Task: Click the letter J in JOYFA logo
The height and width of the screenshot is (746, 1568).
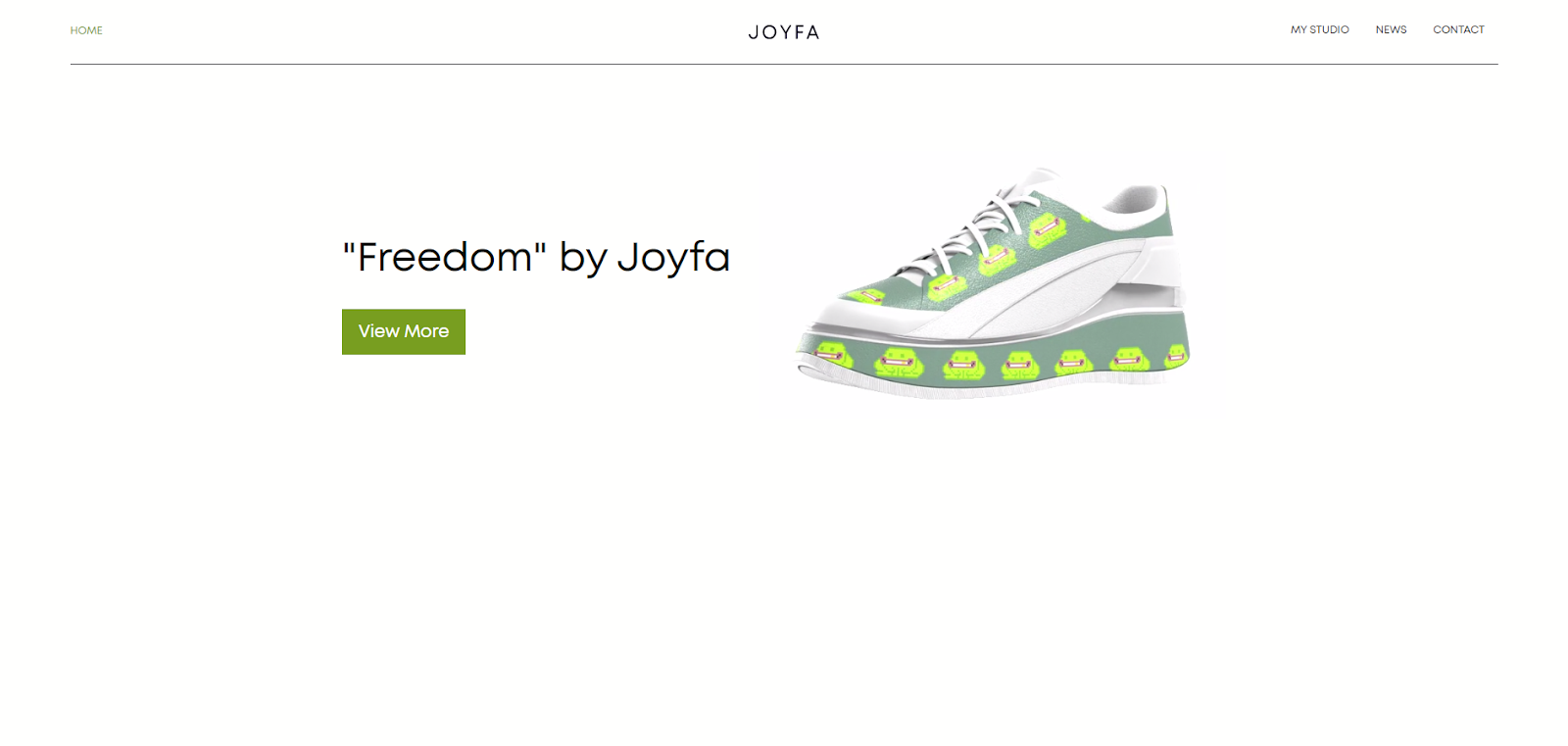Action: pos(754,32)
